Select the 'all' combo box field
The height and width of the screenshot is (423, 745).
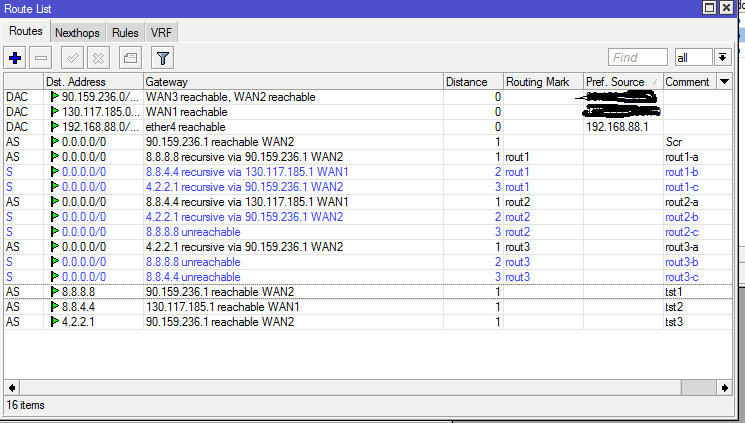pos(693,58)
